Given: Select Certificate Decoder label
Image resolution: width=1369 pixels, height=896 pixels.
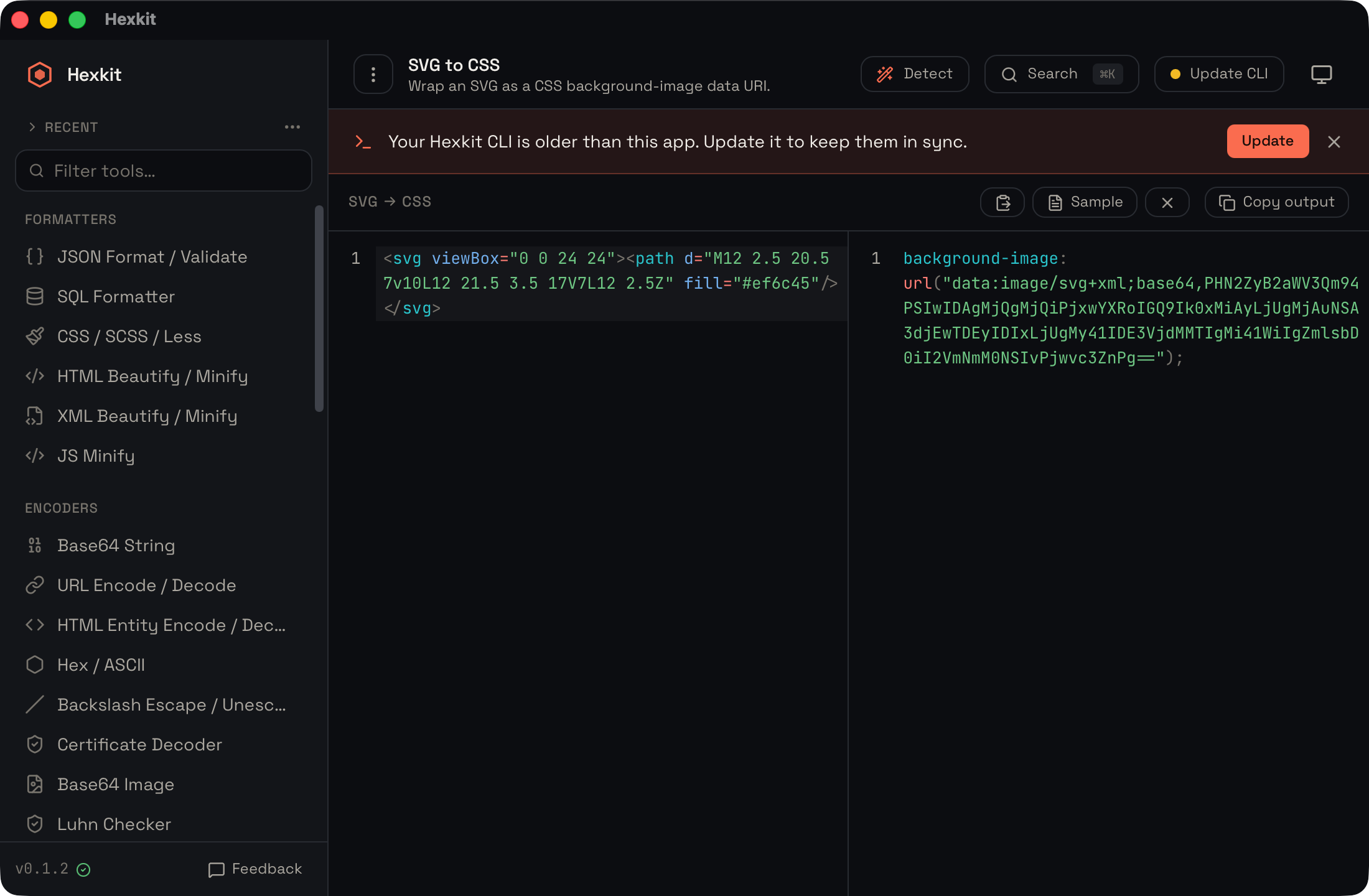Looking at the screenshot, I should (139, 745).
